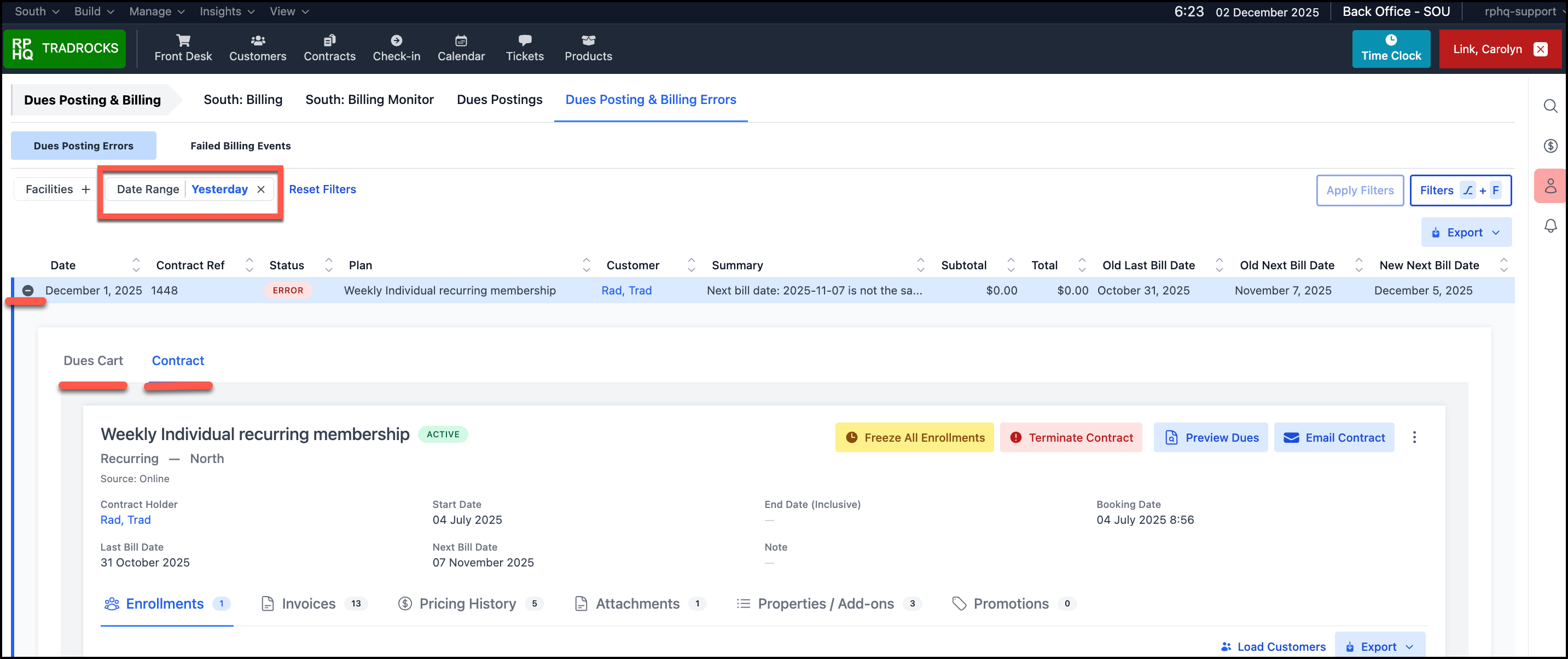This screenshot has height=659, width=1568.
Task: Open the top Export dropdown
Action: (1465, 233)
